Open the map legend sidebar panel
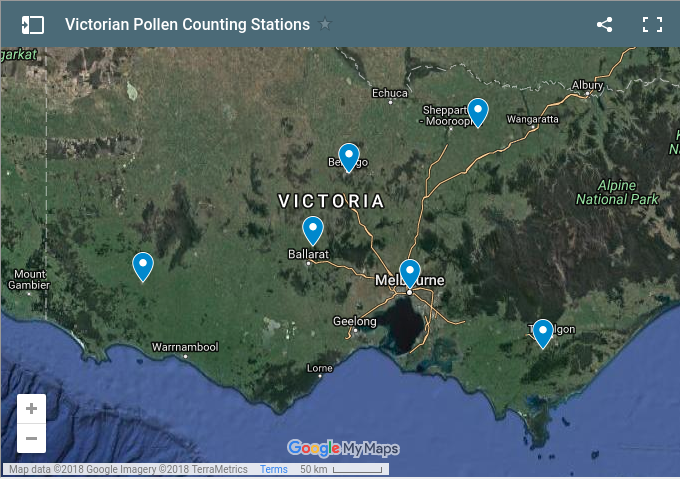Image resolution: width=680 pixels, height=480 pixels. pyautogui.click(x=33, y=25)
